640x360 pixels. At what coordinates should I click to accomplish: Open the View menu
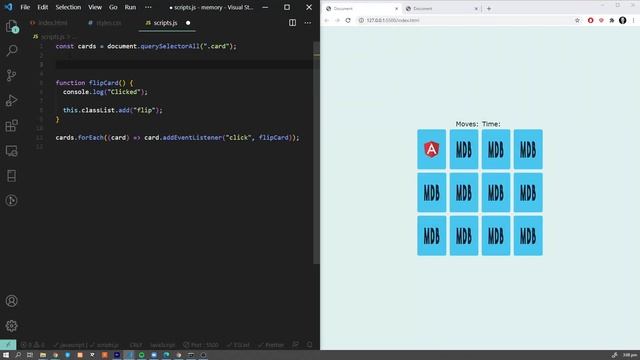[x=95, y=7]
